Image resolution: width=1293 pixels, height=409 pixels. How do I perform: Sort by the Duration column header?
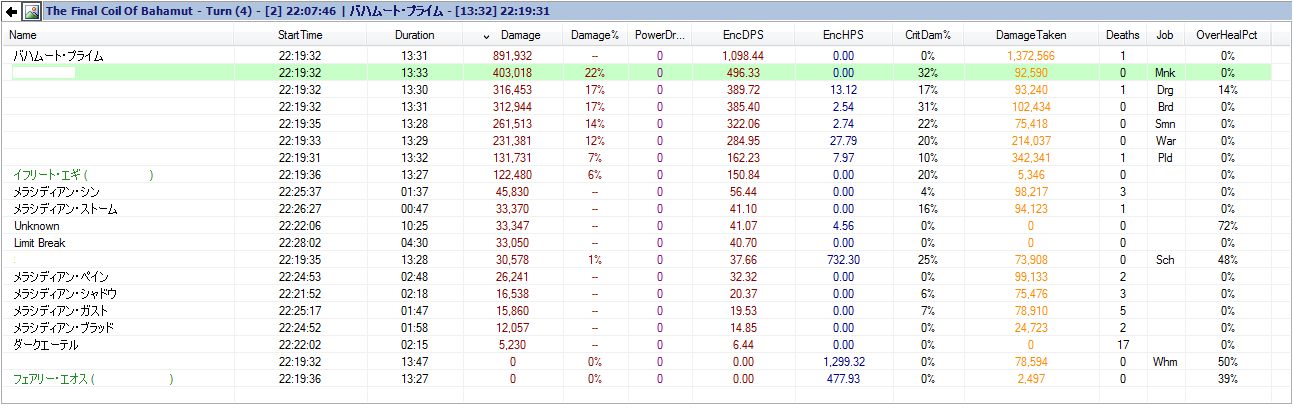pyautogui.click(x=415, y=35)
